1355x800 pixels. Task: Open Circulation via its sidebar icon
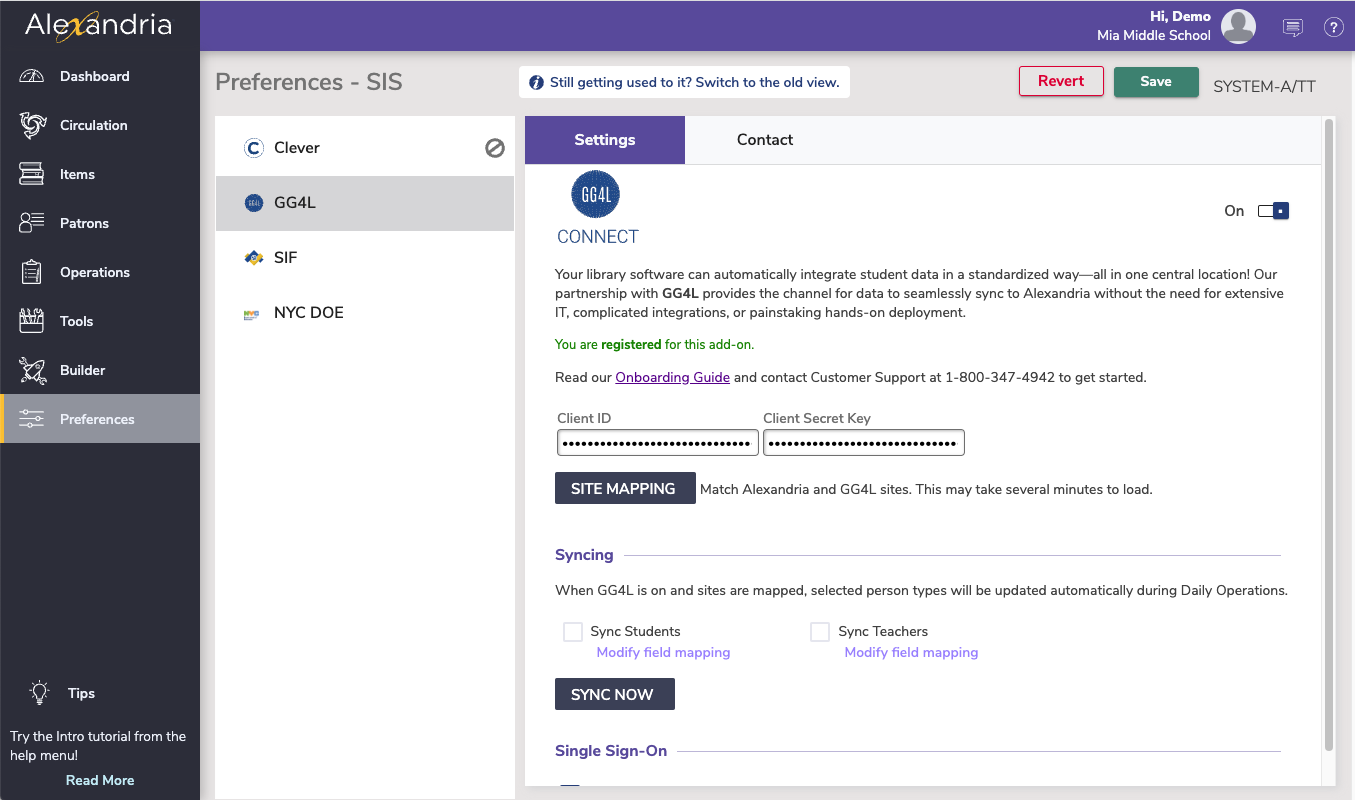[32, 126]
